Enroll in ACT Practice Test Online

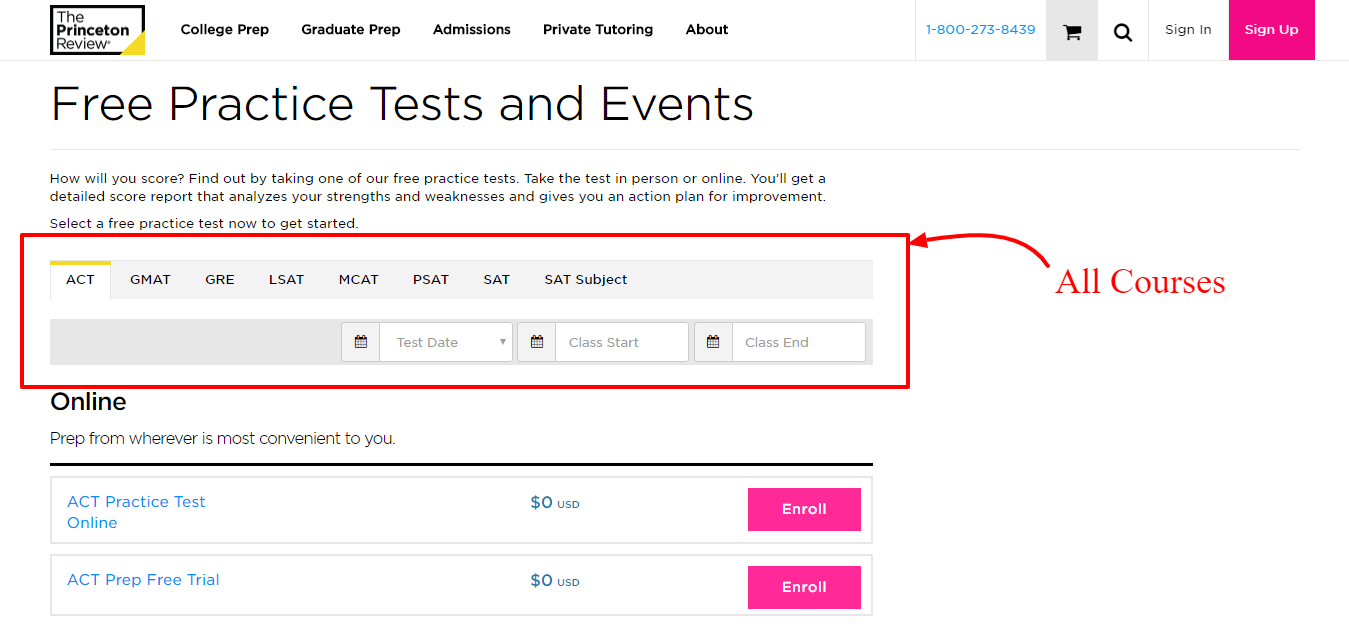click(803, 509)
